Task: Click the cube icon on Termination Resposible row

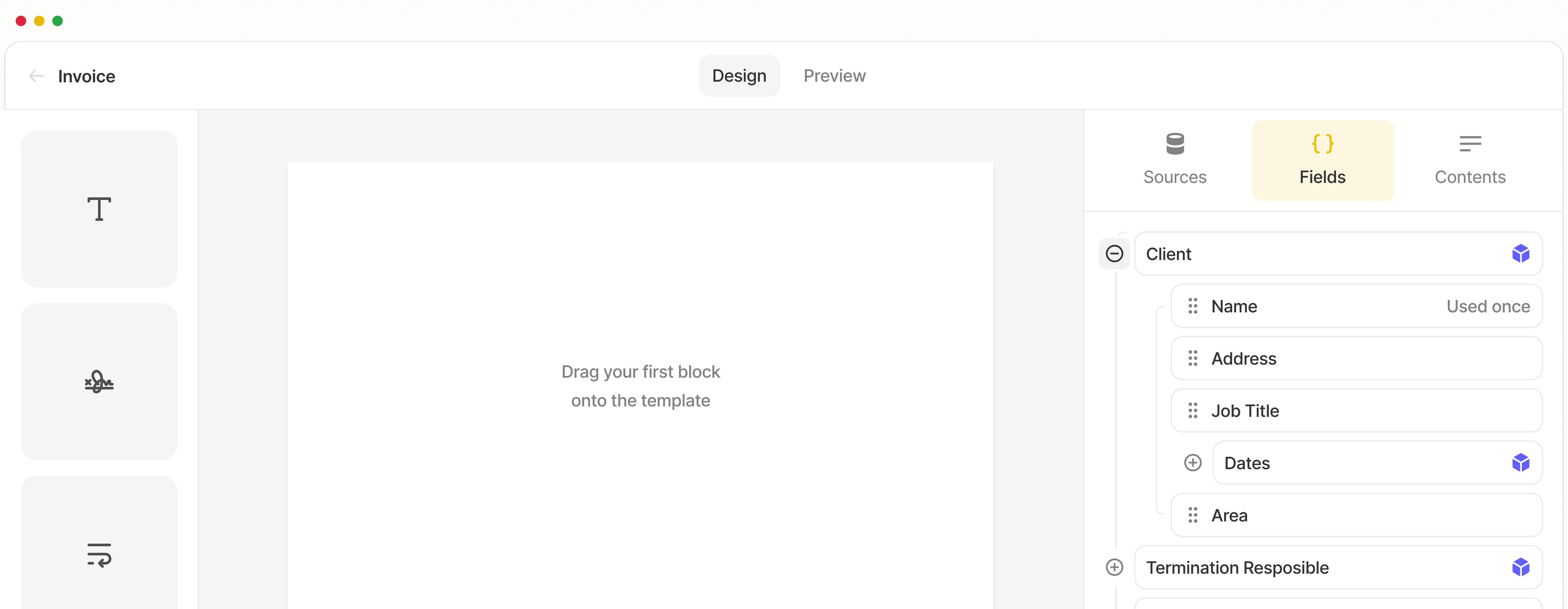Action: tap(1521, 568)
